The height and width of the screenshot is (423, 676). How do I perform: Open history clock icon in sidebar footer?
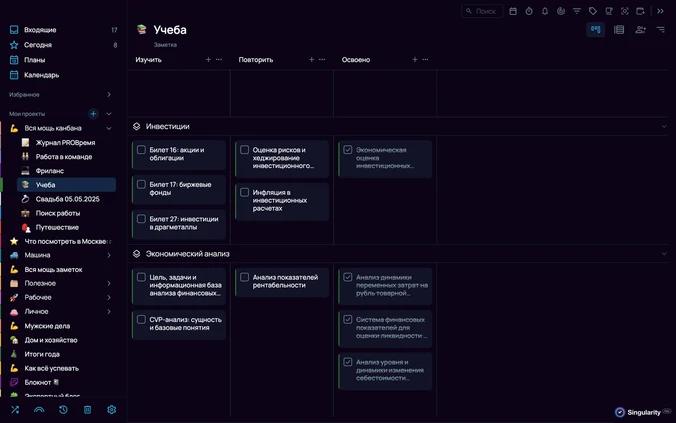point(63,410)
